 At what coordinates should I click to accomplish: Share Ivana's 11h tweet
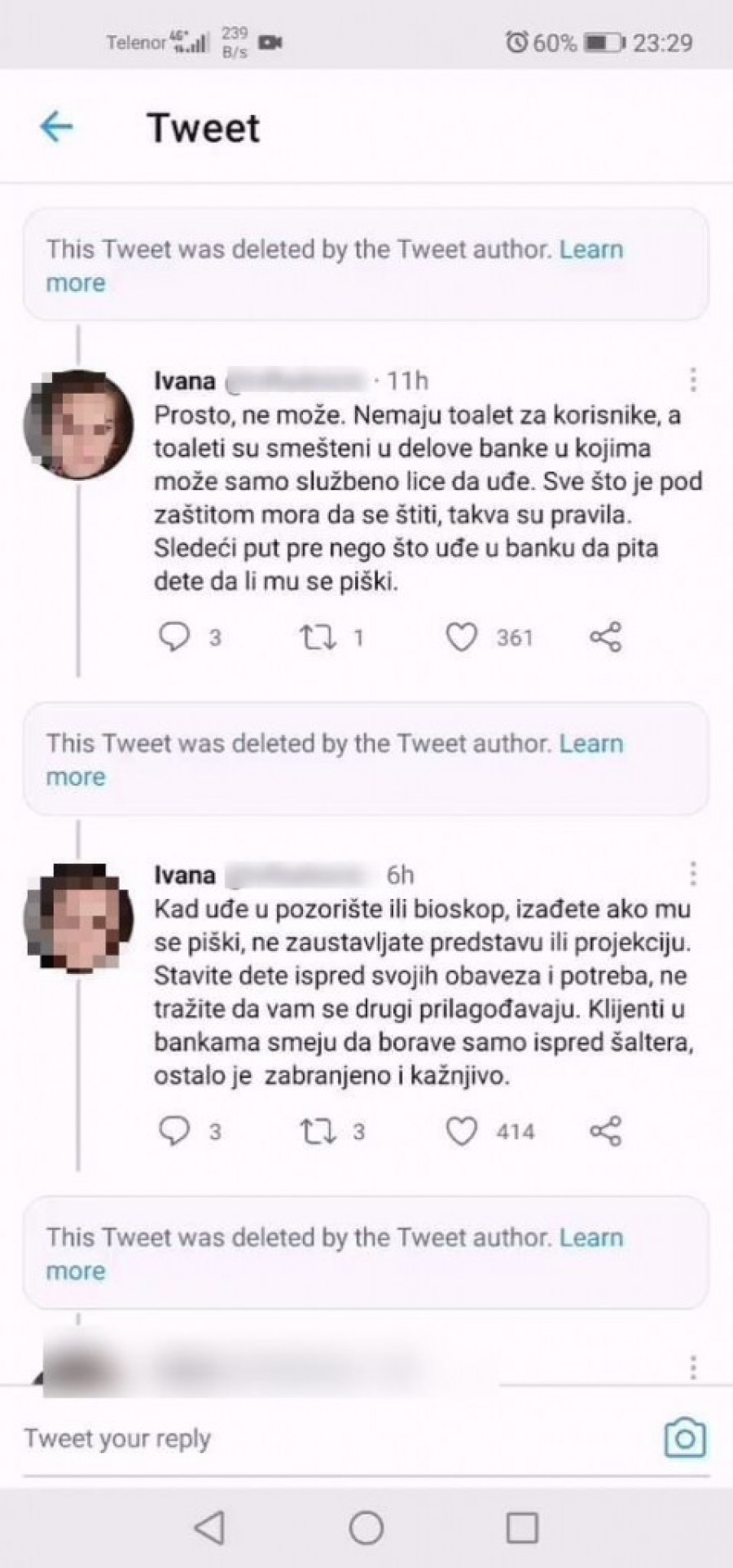[605, 636]
